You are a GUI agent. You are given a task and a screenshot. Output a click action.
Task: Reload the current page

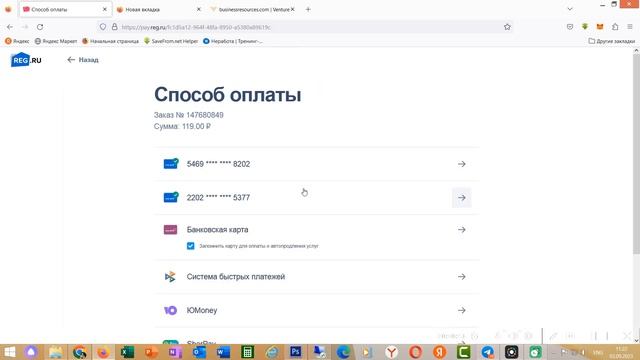click(x=40, y=27)
